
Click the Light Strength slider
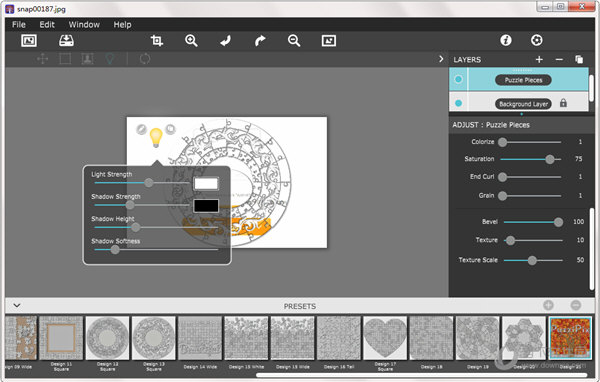(142, 183)
